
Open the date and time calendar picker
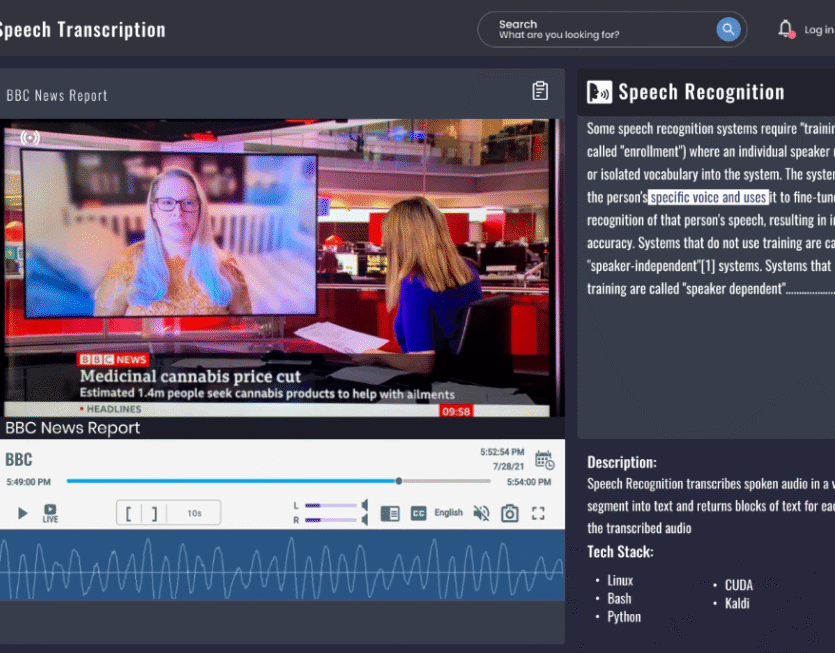pyautogui.click(x=545, y=460)
